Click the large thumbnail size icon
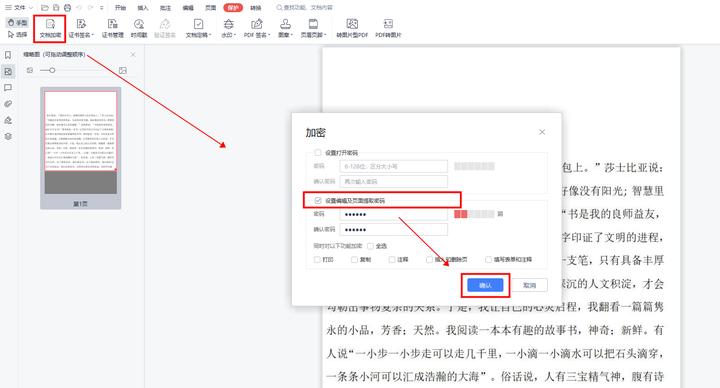The width and height of the screenshot is (720, 388). 123,70
